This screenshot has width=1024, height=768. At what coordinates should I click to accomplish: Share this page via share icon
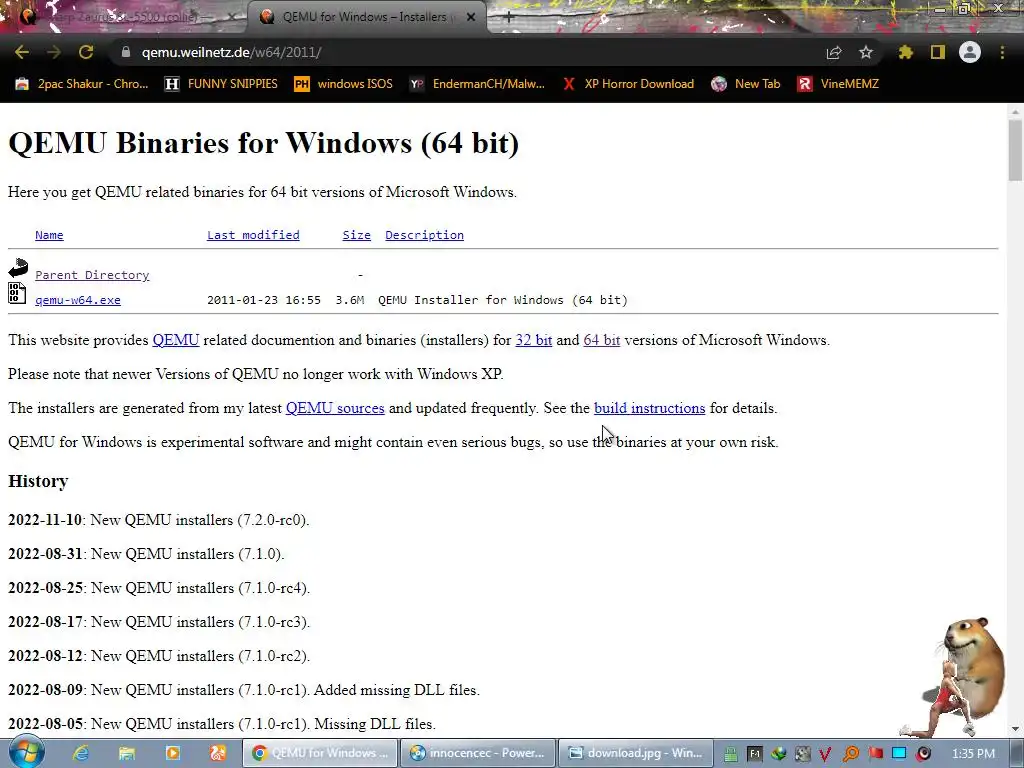point(834,52)
